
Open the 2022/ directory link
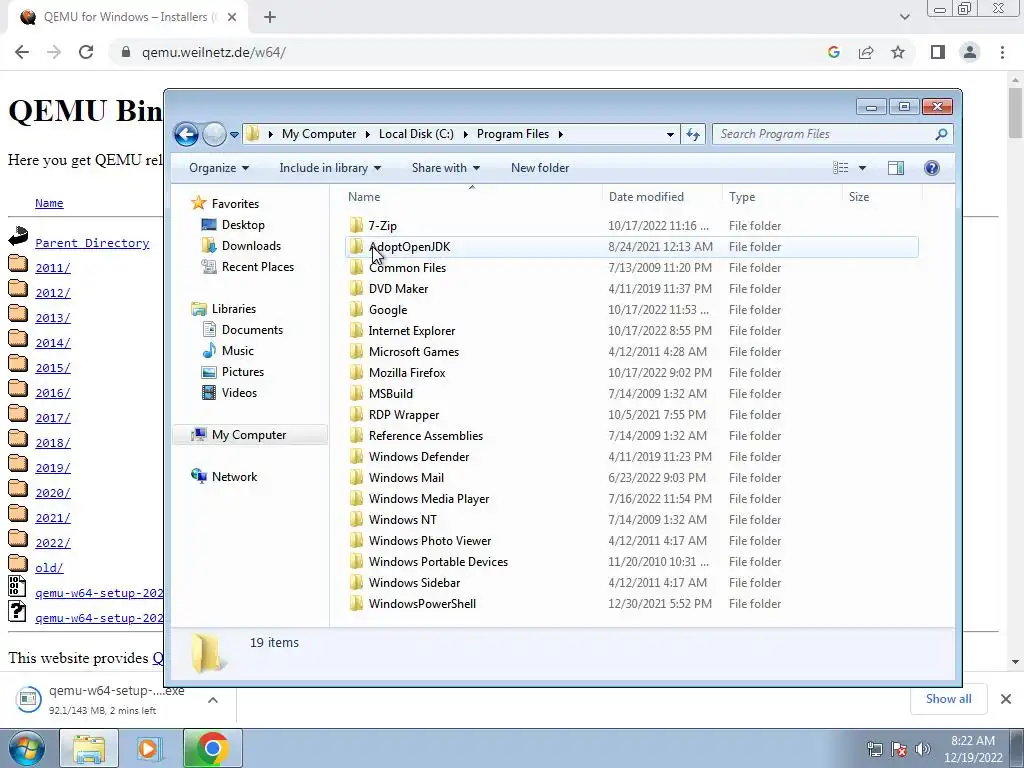[x=53, y=543]
